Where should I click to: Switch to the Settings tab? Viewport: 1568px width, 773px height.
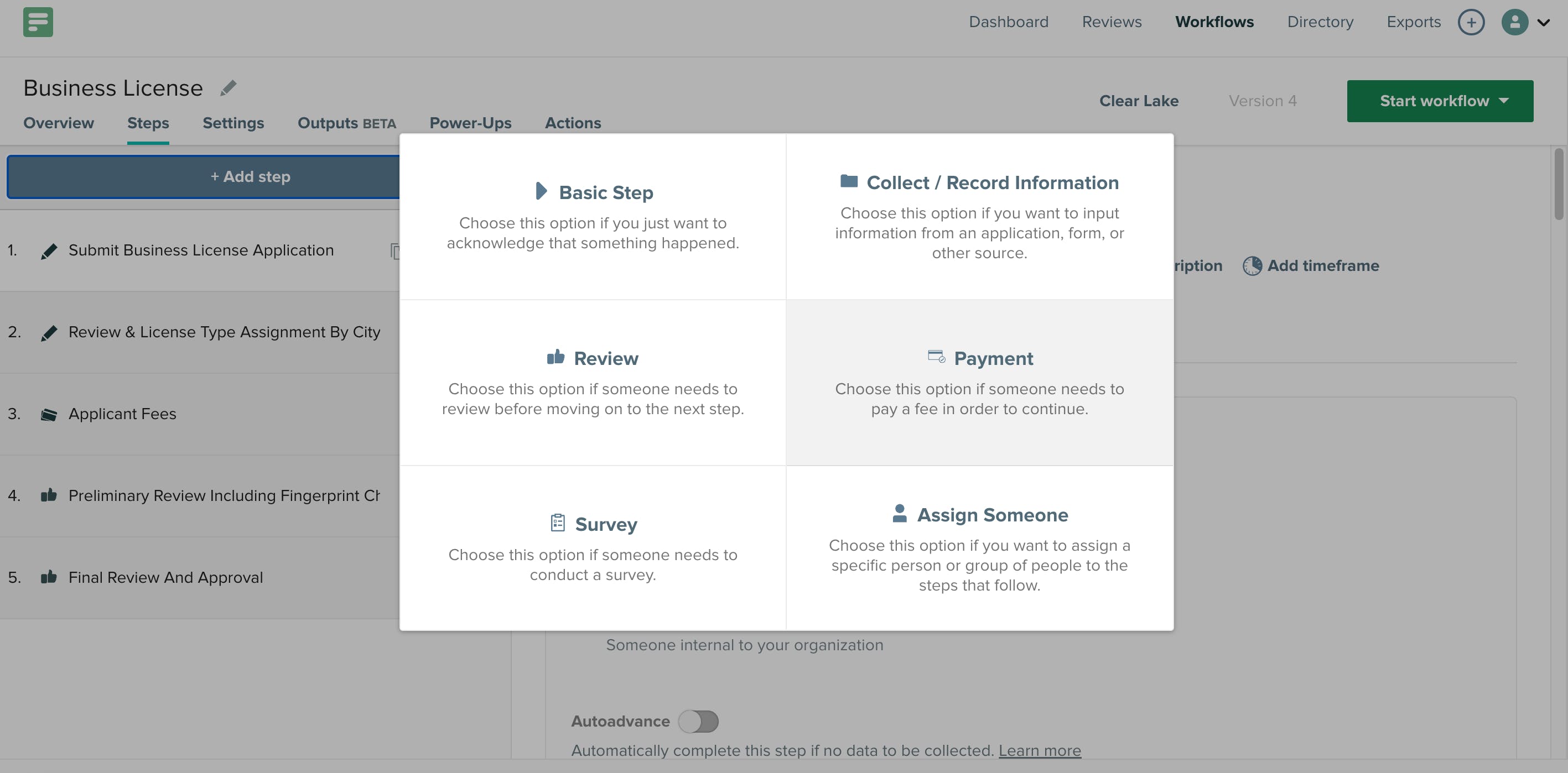click(233, 123)
